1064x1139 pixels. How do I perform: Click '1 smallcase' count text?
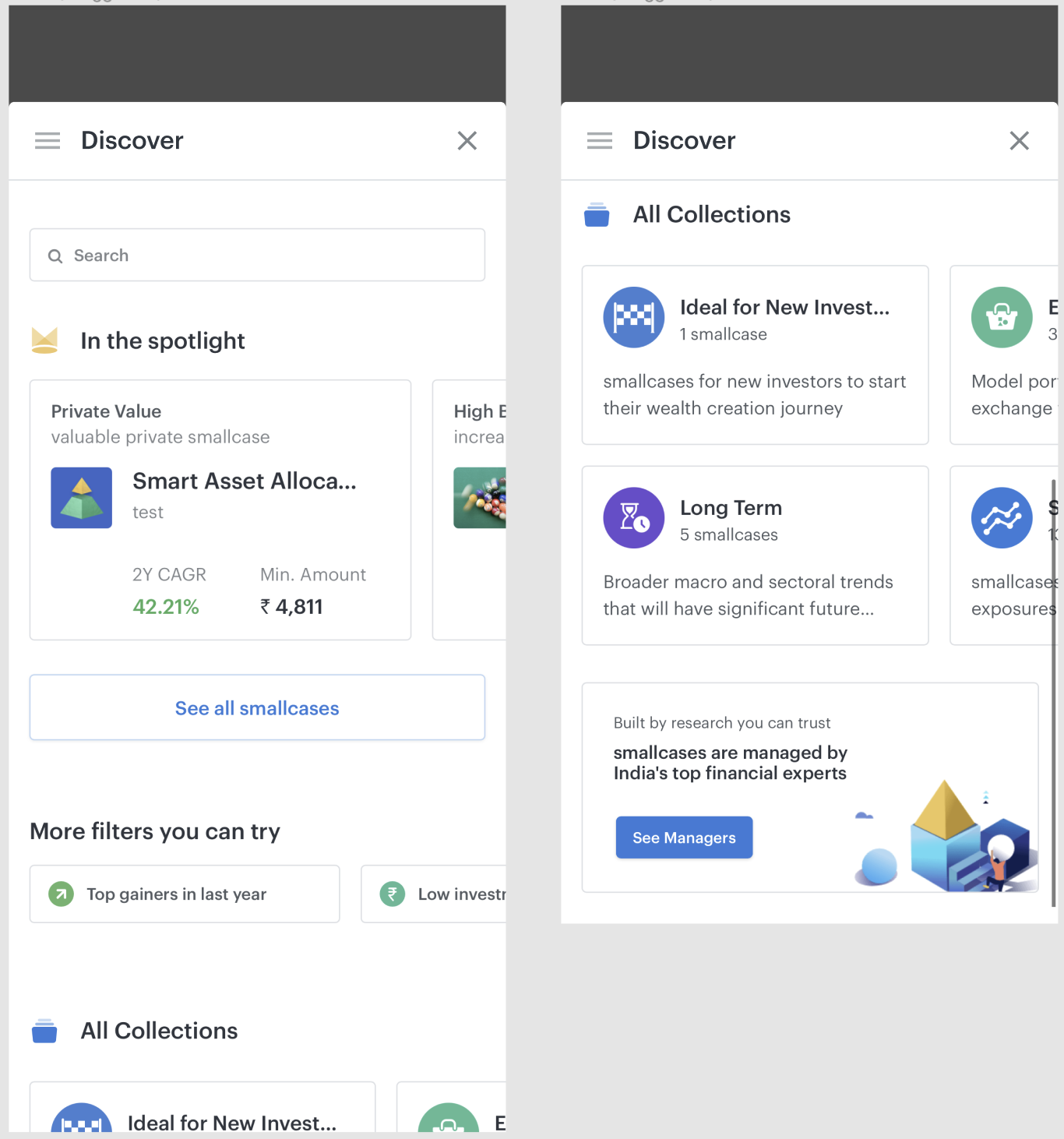click(723, 334)
